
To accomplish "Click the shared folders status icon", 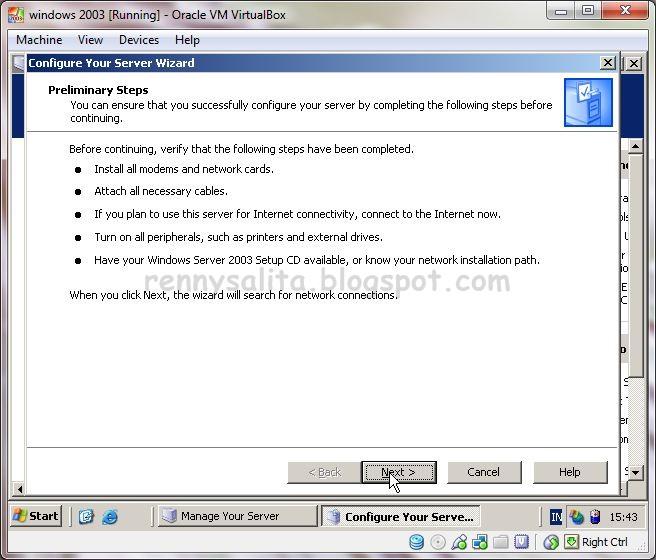I will pos(501,542).
